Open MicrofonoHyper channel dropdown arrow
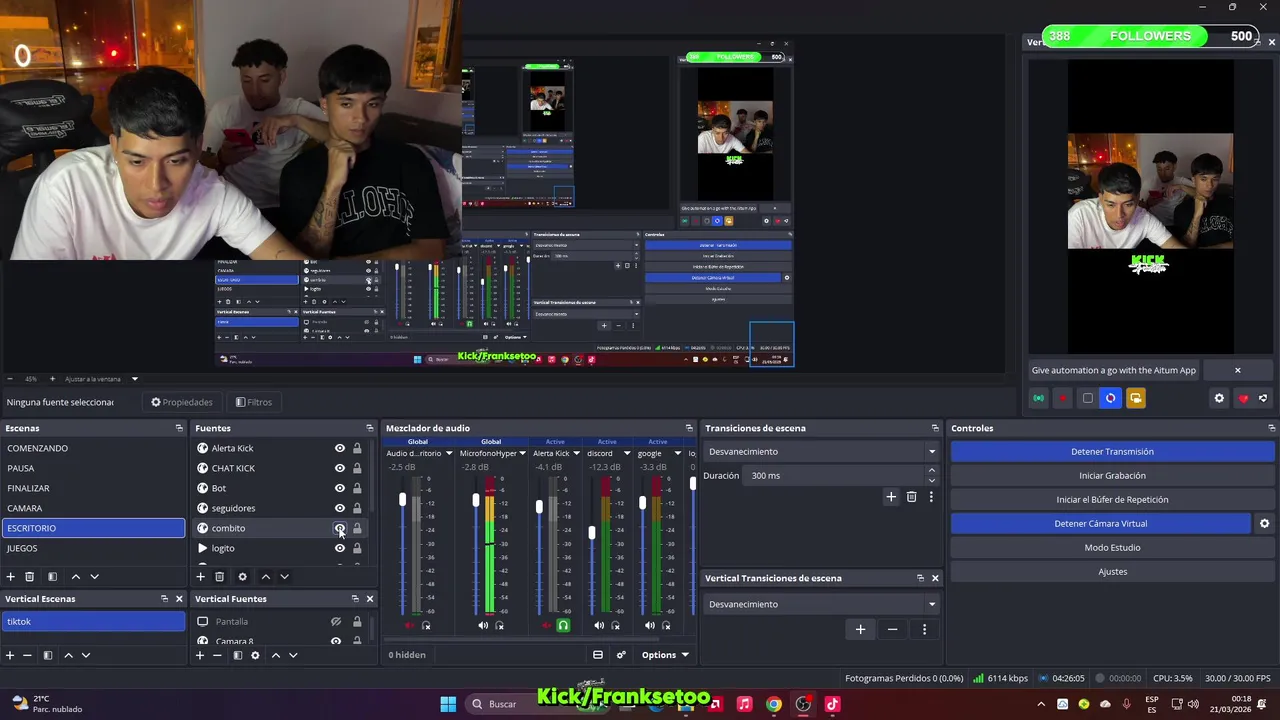1280x720 pixels. coord(523,453)
